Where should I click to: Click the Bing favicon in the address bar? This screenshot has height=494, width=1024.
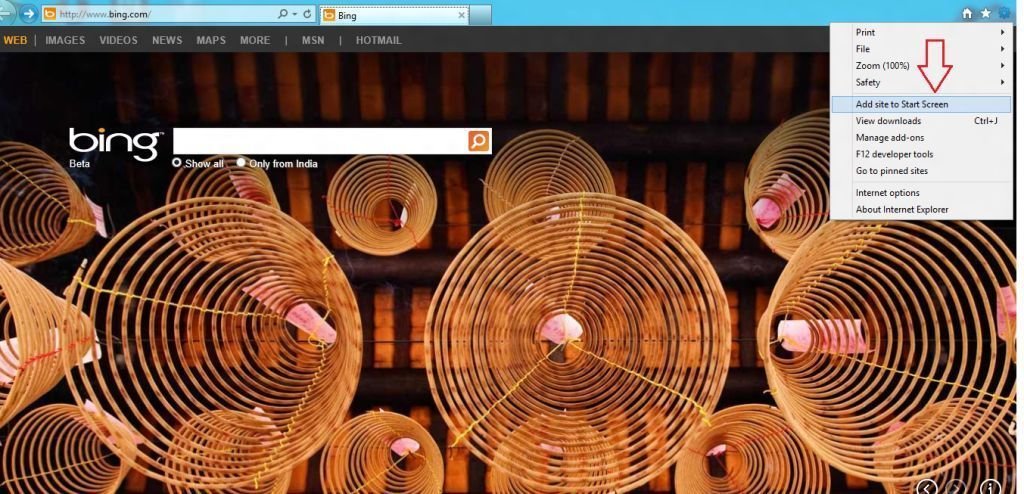tap(48, 14)
